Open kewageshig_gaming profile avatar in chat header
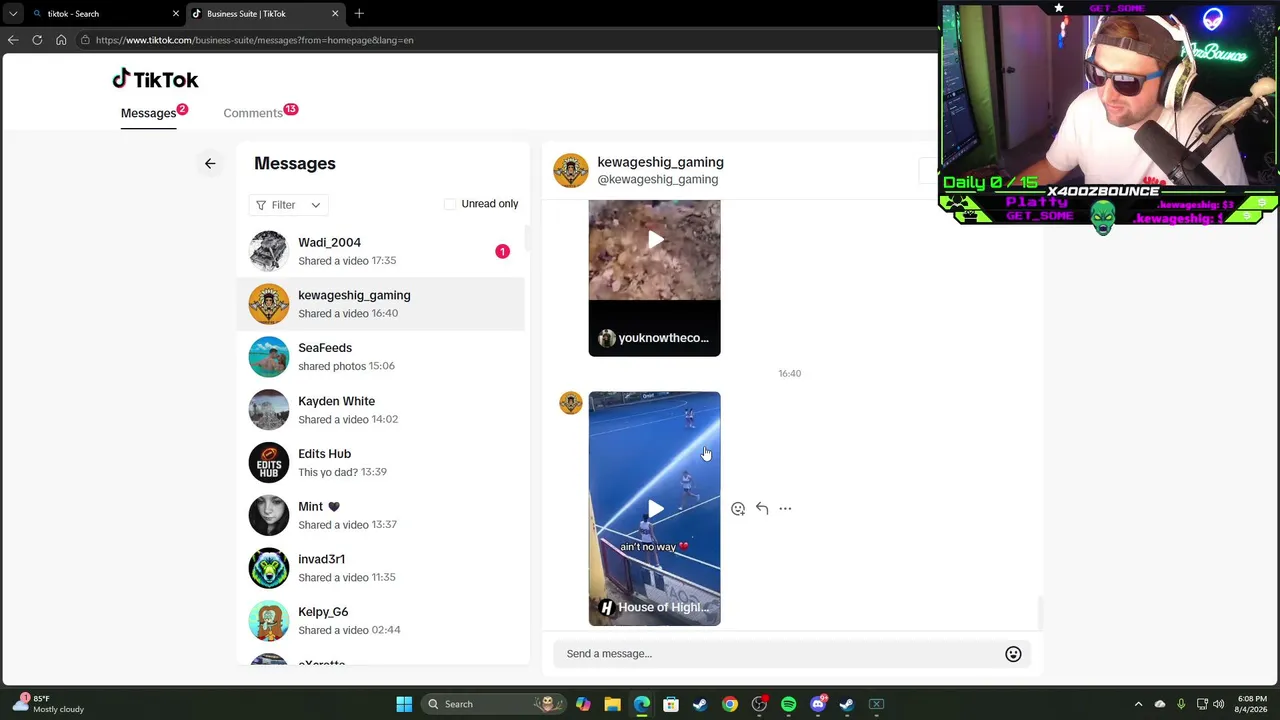 571,170
